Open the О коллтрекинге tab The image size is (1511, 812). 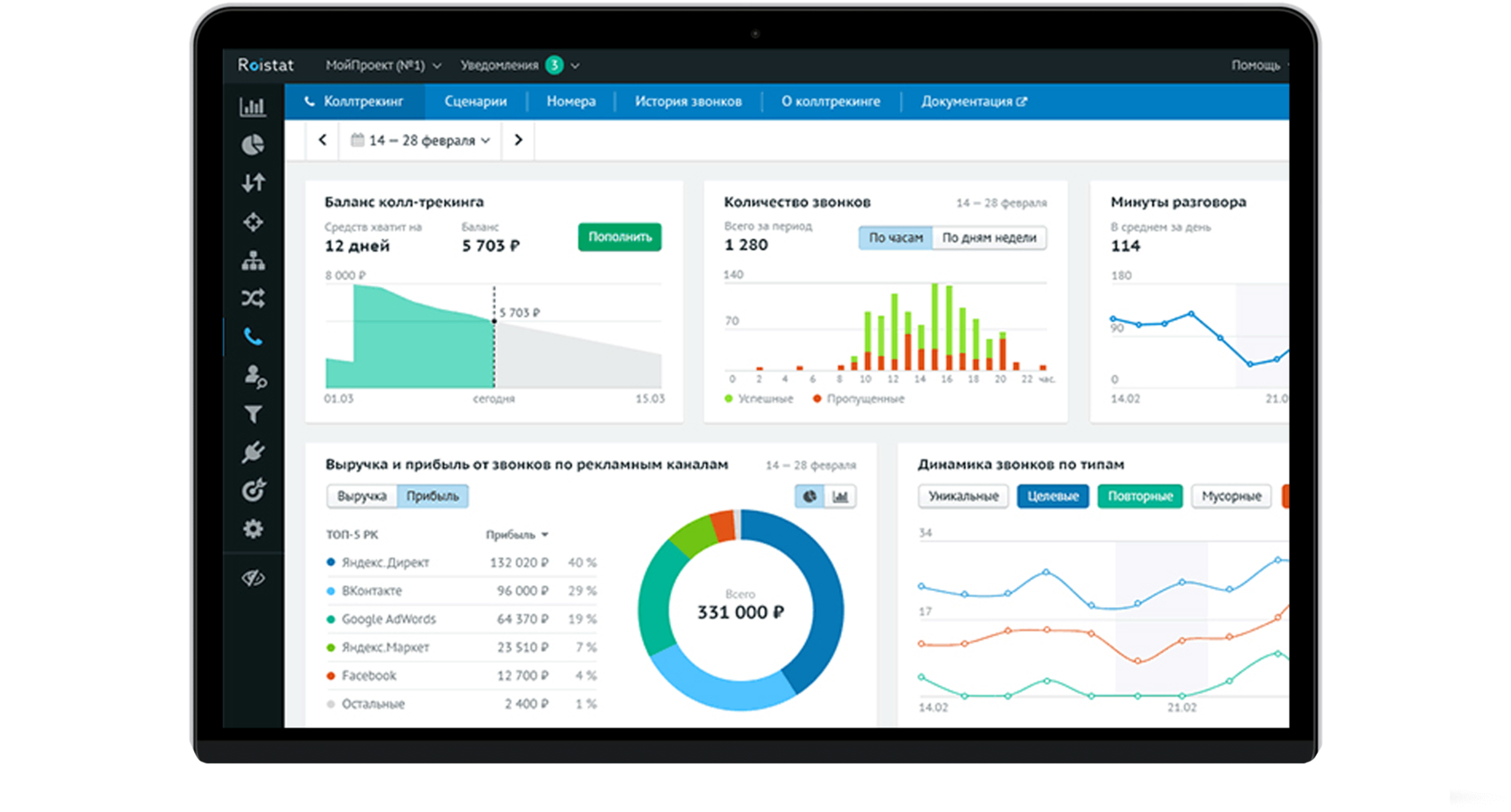tap(830, 102)
